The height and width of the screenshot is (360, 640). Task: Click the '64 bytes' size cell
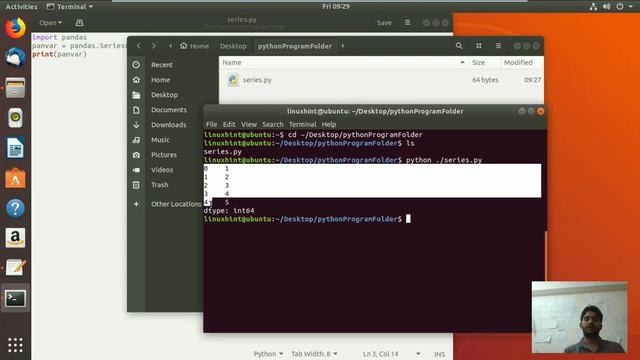click(x=485, y=80)
